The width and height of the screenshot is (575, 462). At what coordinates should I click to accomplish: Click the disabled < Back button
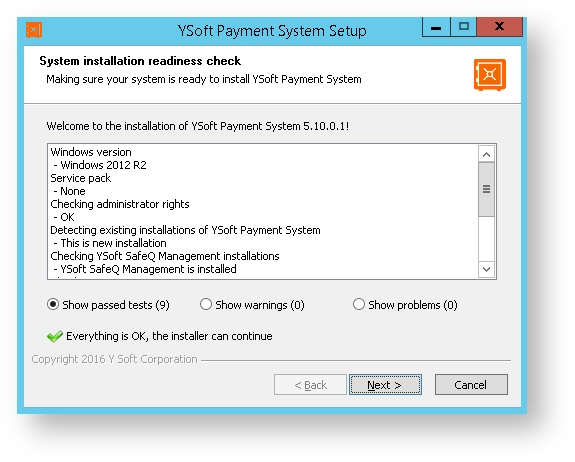point(310,385)
